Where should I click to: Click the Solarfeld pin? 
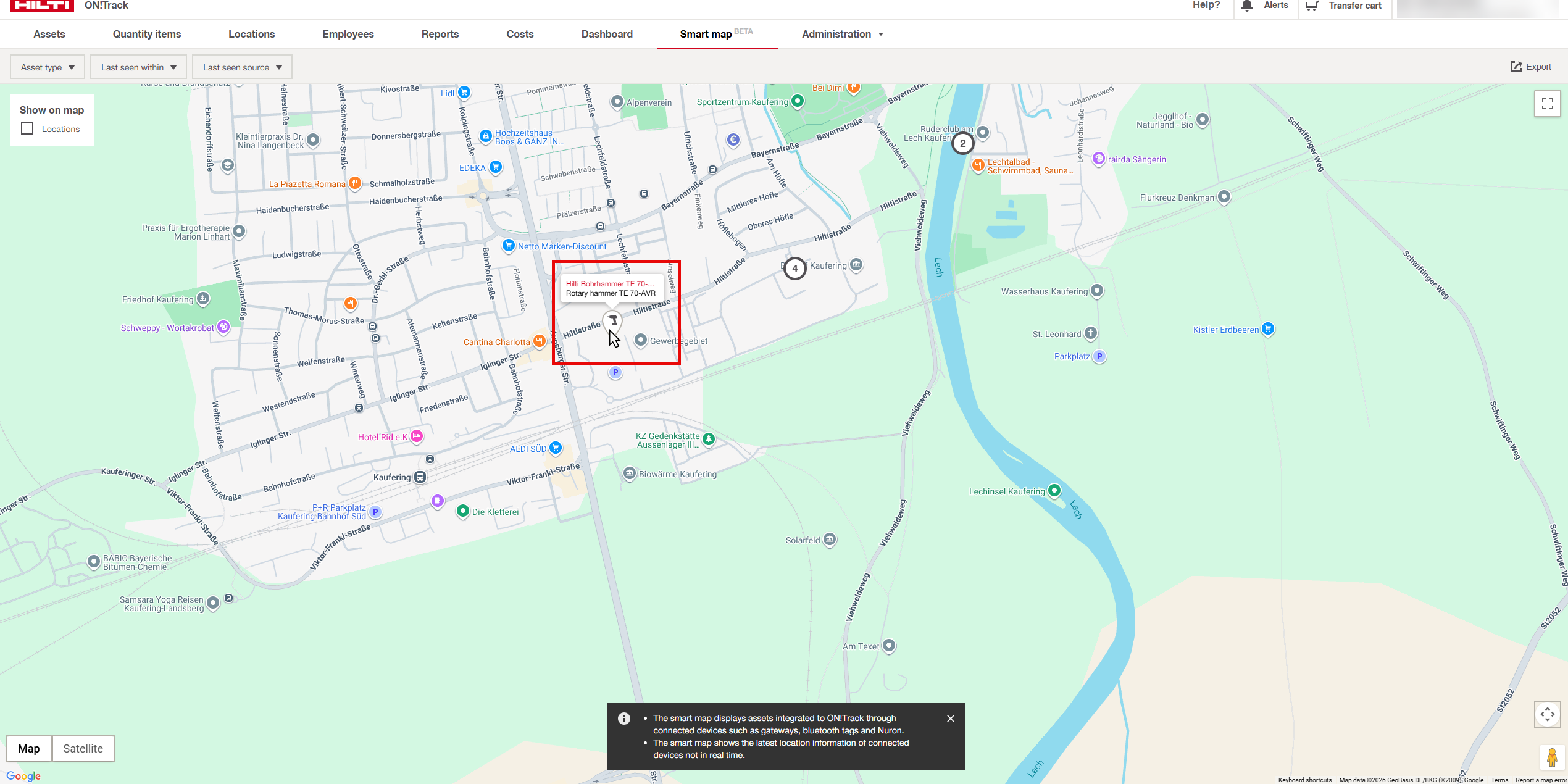pos(830,539)
